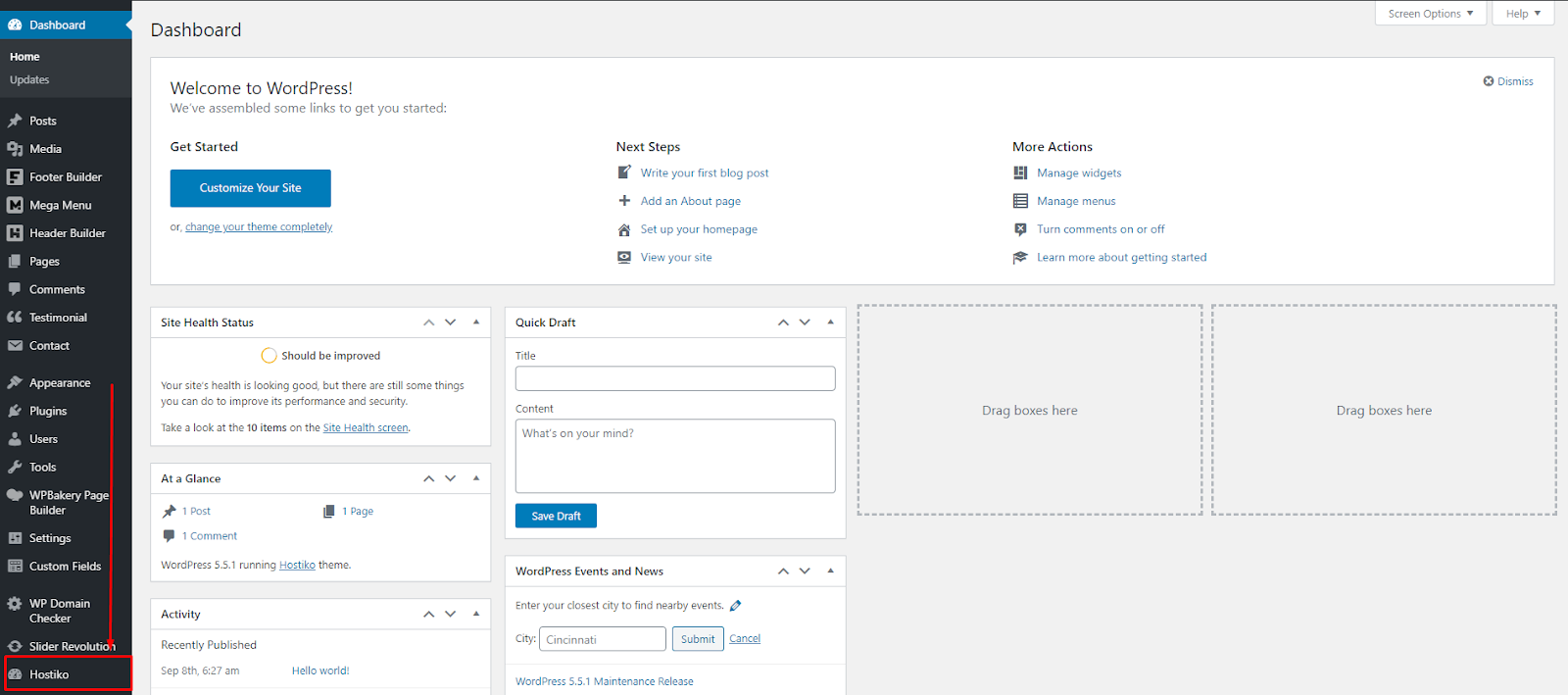Click 'Turn comments on or off' link

point(1101,229)
